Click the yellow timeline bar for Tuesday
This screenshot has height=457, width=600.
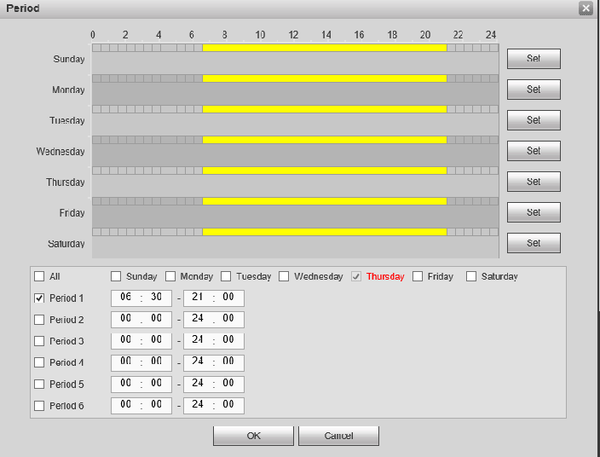tap(324, 109)
